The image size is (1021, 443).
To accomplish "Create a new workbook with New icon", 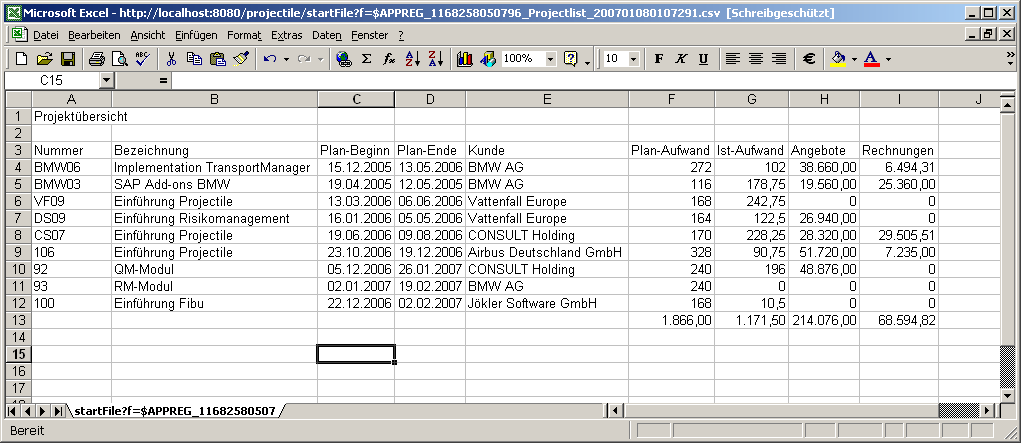I will point(21,59).
